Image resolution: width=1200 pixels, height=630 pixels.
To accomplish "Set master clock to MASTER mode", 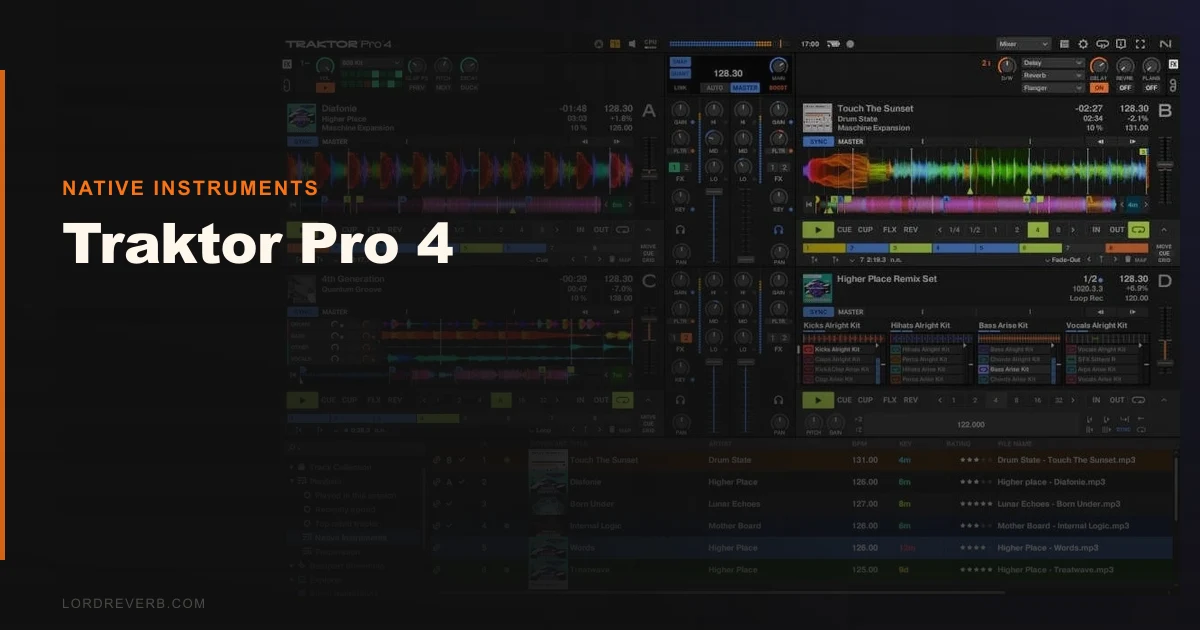I will pyautogui.click(x=744, y=88).
